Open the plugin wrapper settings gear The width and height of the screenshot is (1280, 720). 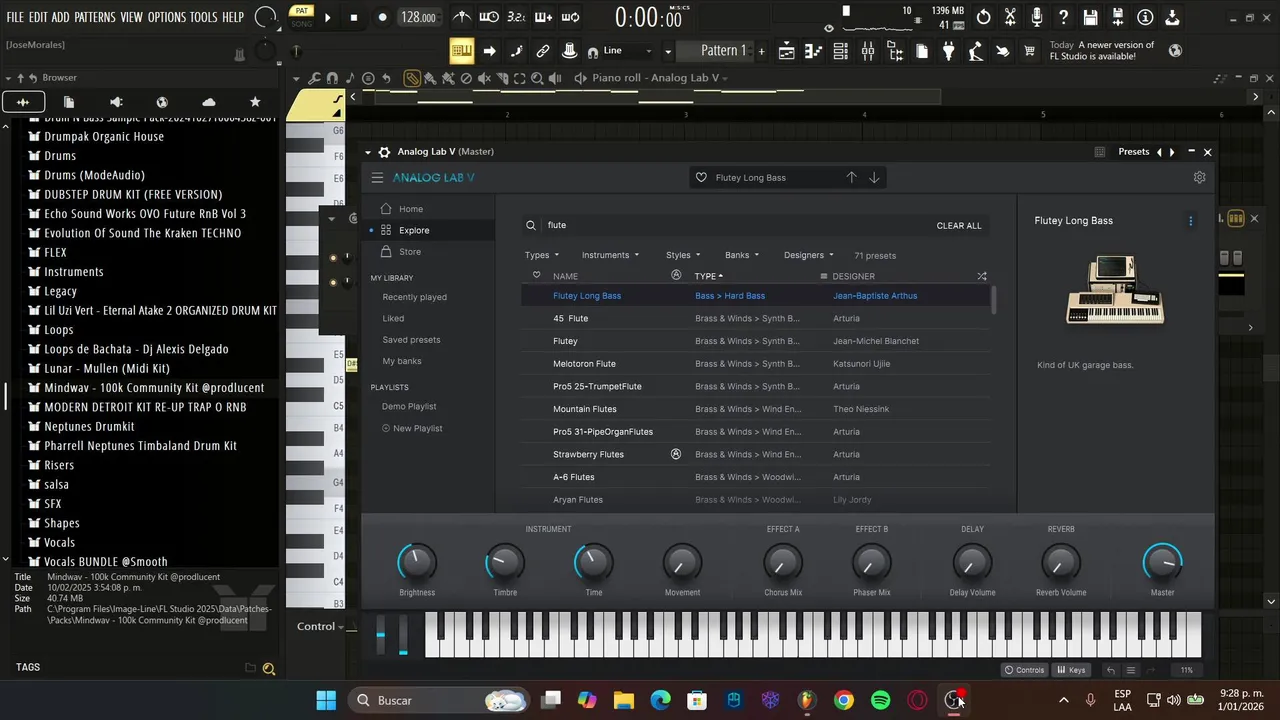pos(384,152)
